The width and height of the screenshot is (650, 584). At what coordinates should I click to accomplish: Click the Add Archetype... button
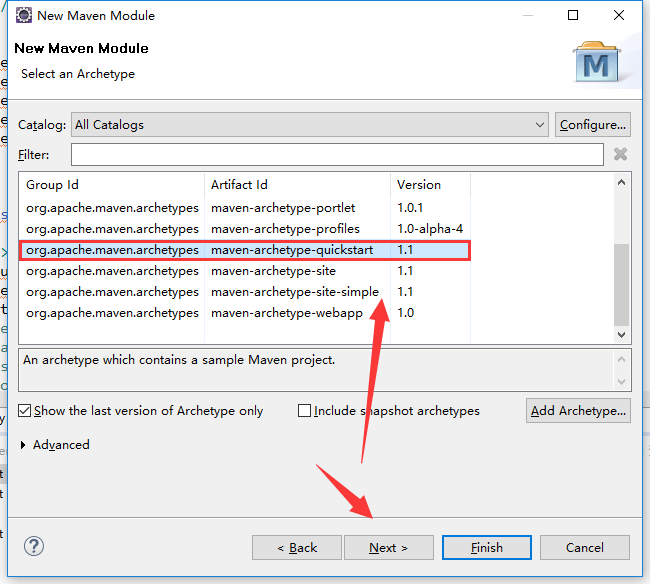point(578,411)
